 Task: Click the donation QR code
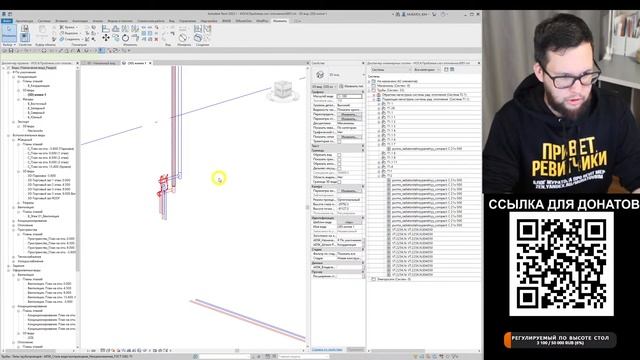click(x=561, y=264)
